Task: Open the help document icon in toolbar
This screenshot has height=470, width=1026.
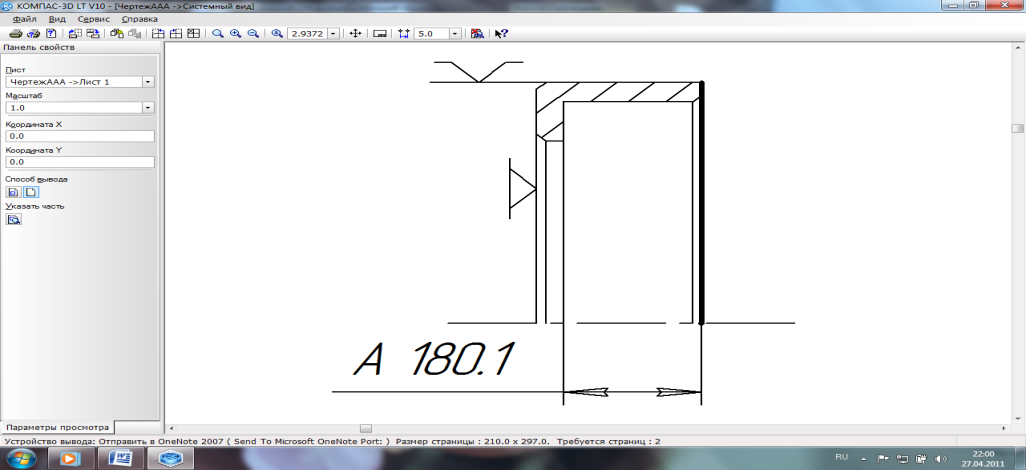Action: (50, 33)
